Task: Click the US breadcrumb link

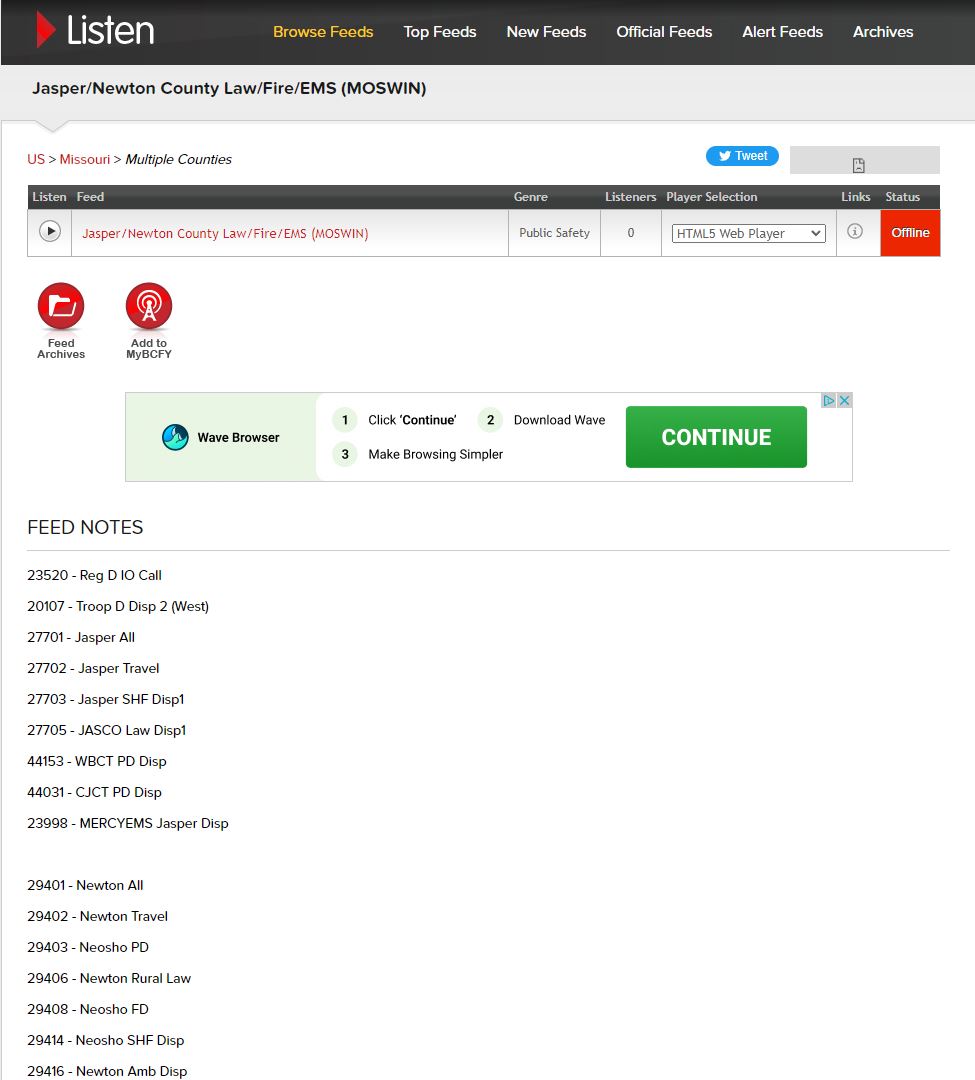Action: [35, 159]
